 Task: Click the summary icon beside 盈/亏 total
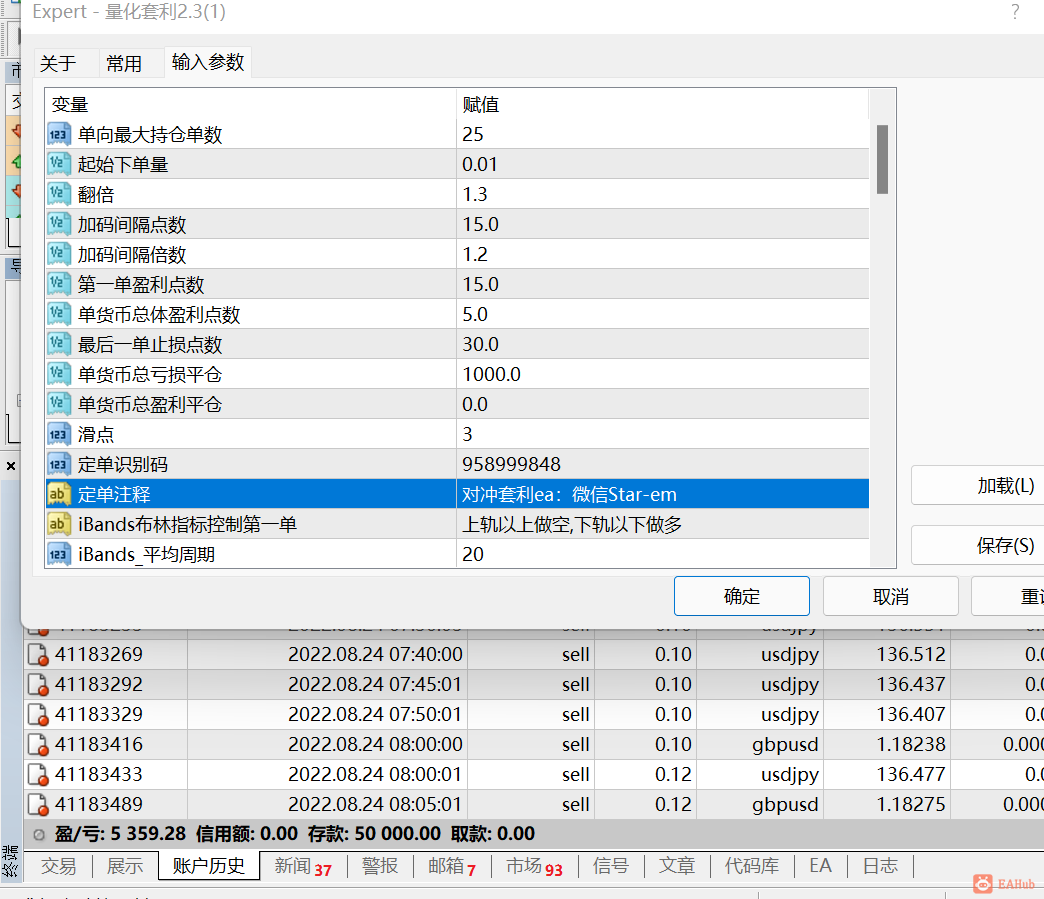39,834
